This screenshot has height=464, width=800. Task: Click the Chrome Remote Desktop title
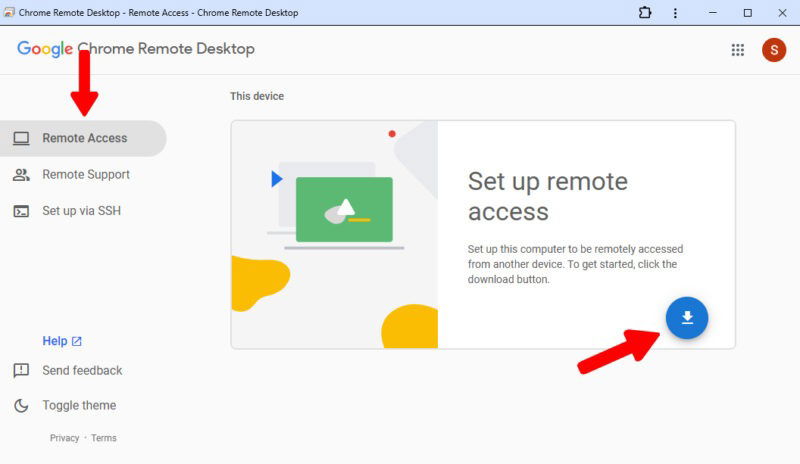(x=166, y=49)
